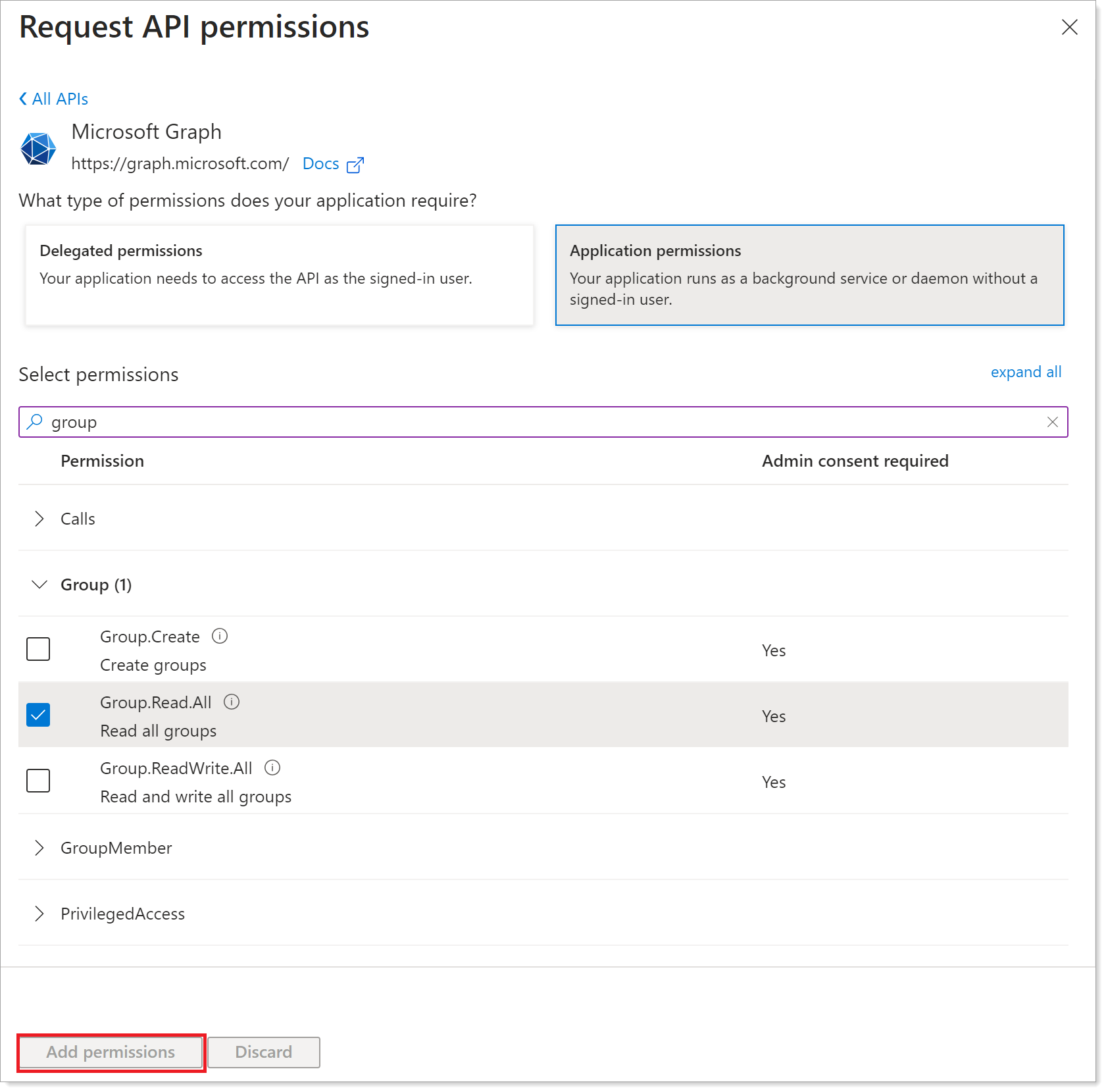1106x1092 pixels.
Task: Click the Group.Create permission name
Action: [x=149, y=637]
